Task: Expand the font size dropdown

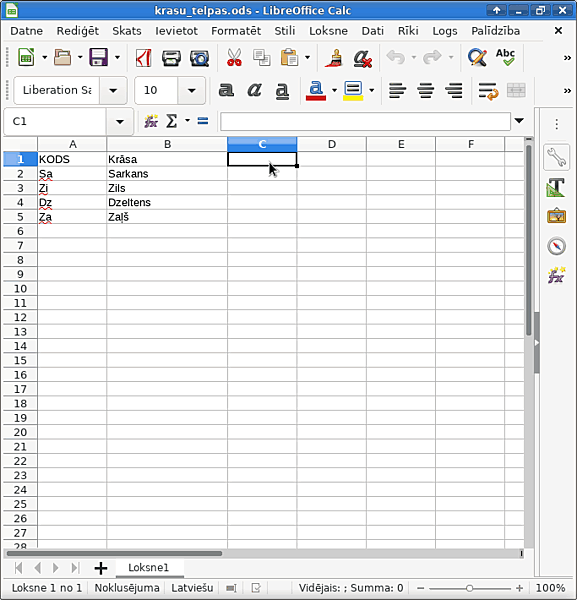Action: click(x=192, y=91)
